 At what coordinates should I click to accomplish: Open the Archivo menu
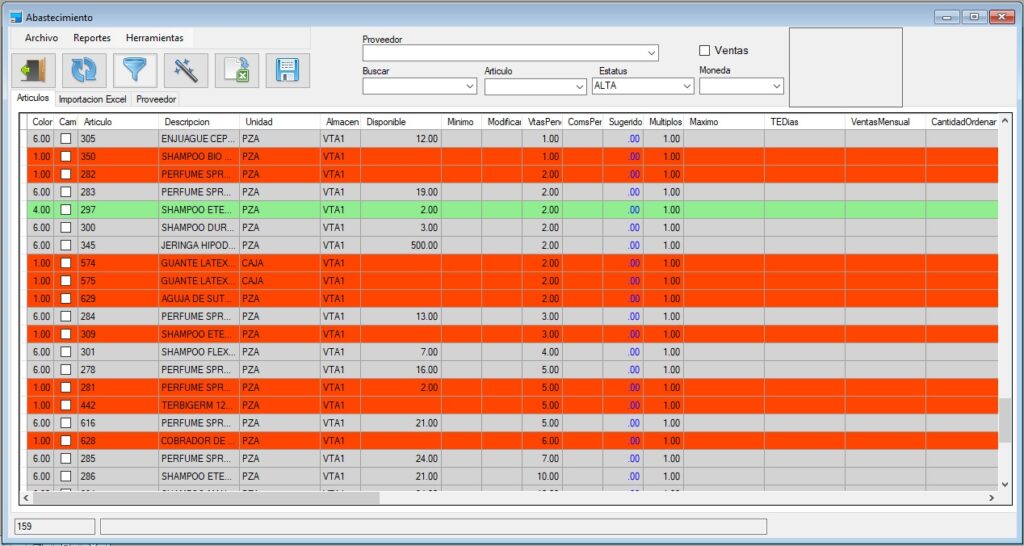pyautogui.click(x=41, y=37)
